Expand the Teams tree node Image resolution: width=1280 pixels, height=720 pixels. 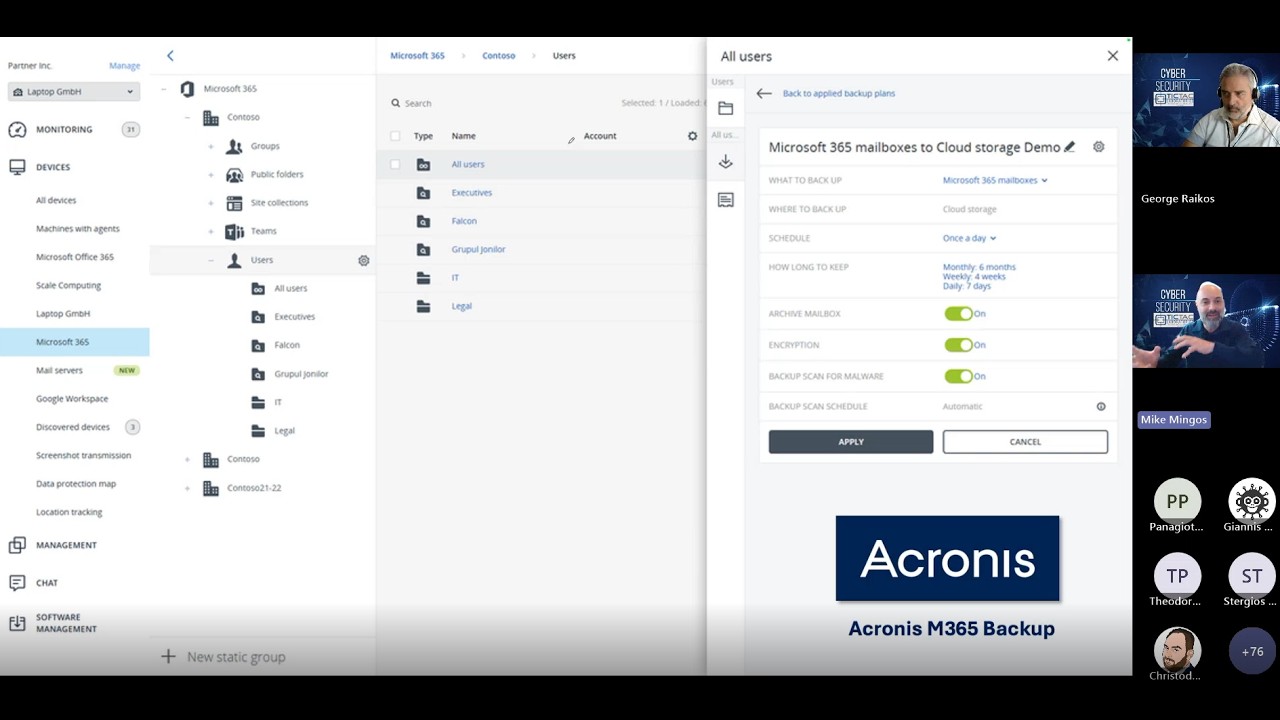[211, 231]
